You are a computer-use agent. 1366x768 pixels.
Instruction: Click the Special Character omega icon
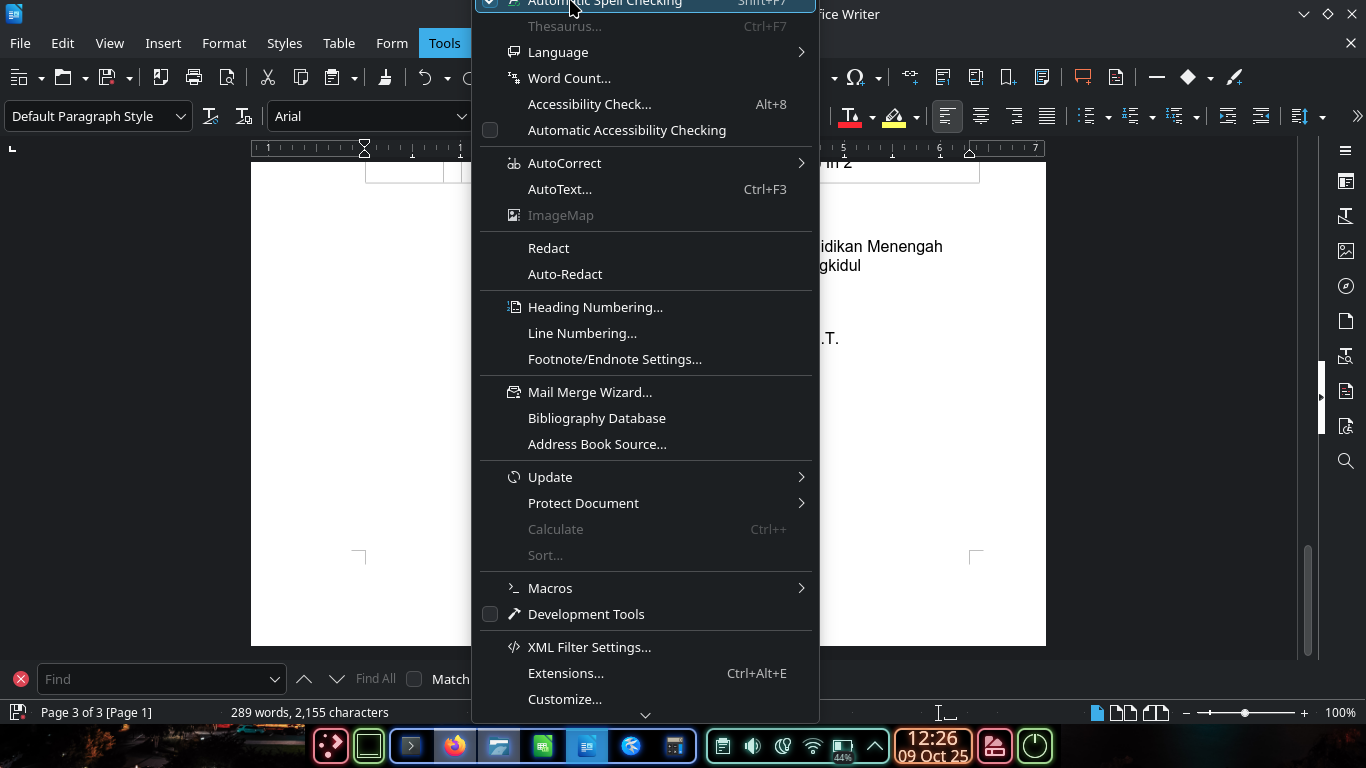tap(855, 77)
